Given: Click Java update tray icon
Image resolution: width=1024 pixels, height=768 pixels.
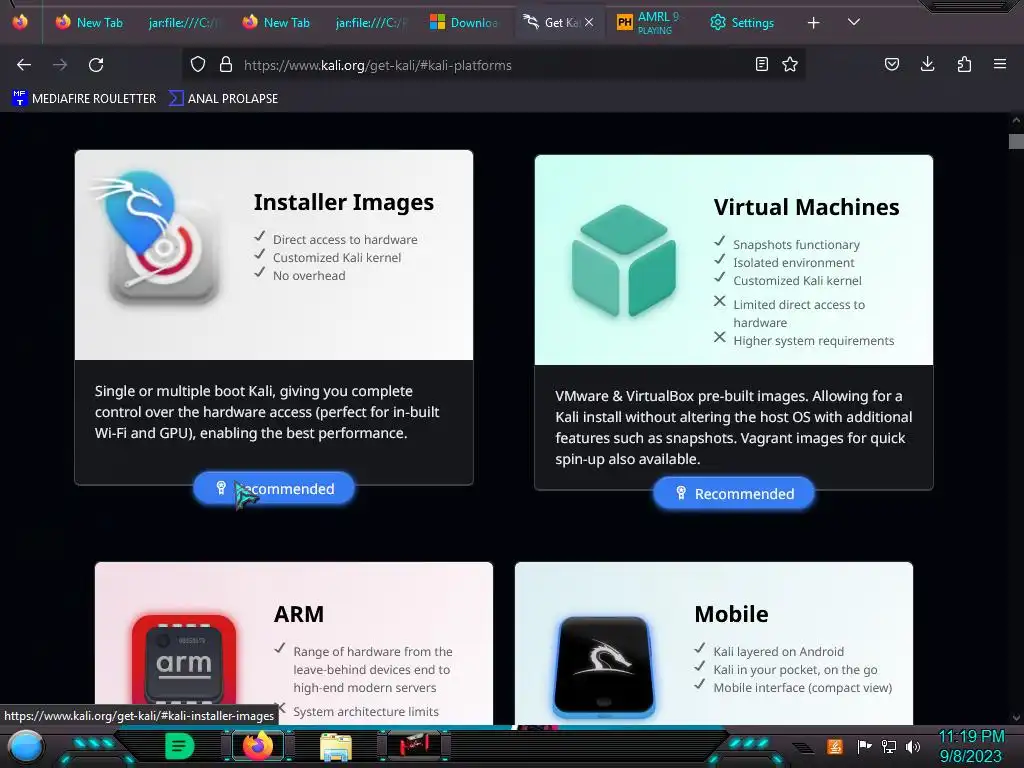Looking at the screenshot, I should pos(834,746).
